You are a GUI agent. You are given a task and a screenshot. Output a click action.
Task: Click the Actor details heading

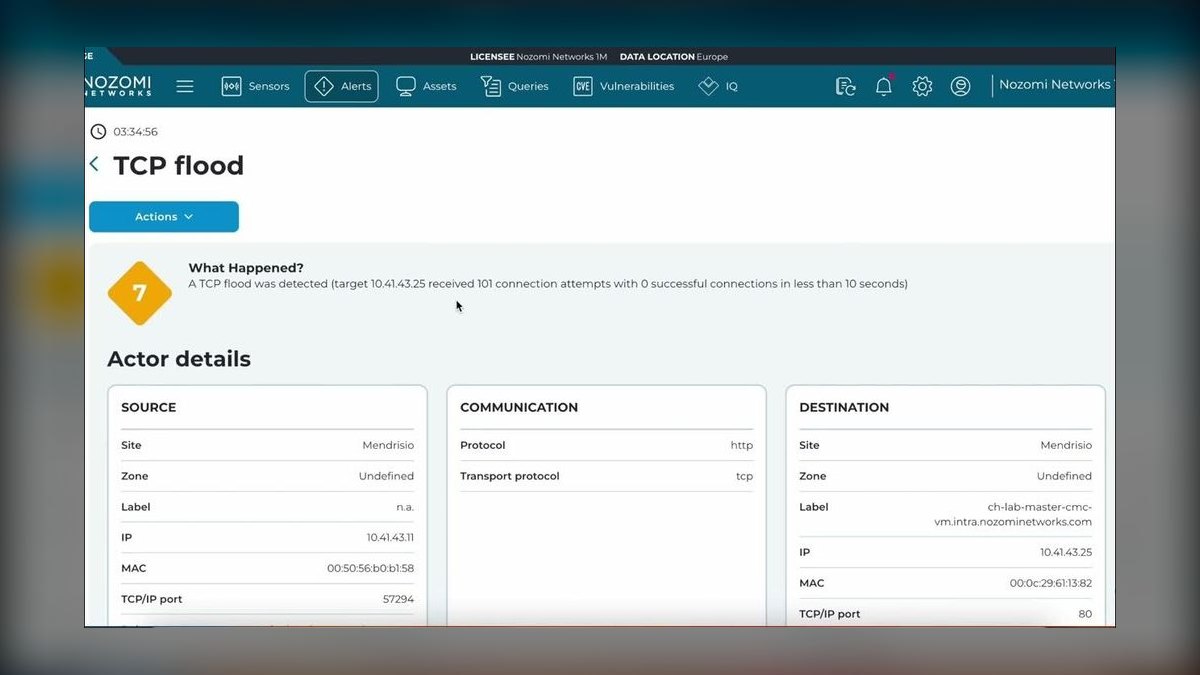179,359
